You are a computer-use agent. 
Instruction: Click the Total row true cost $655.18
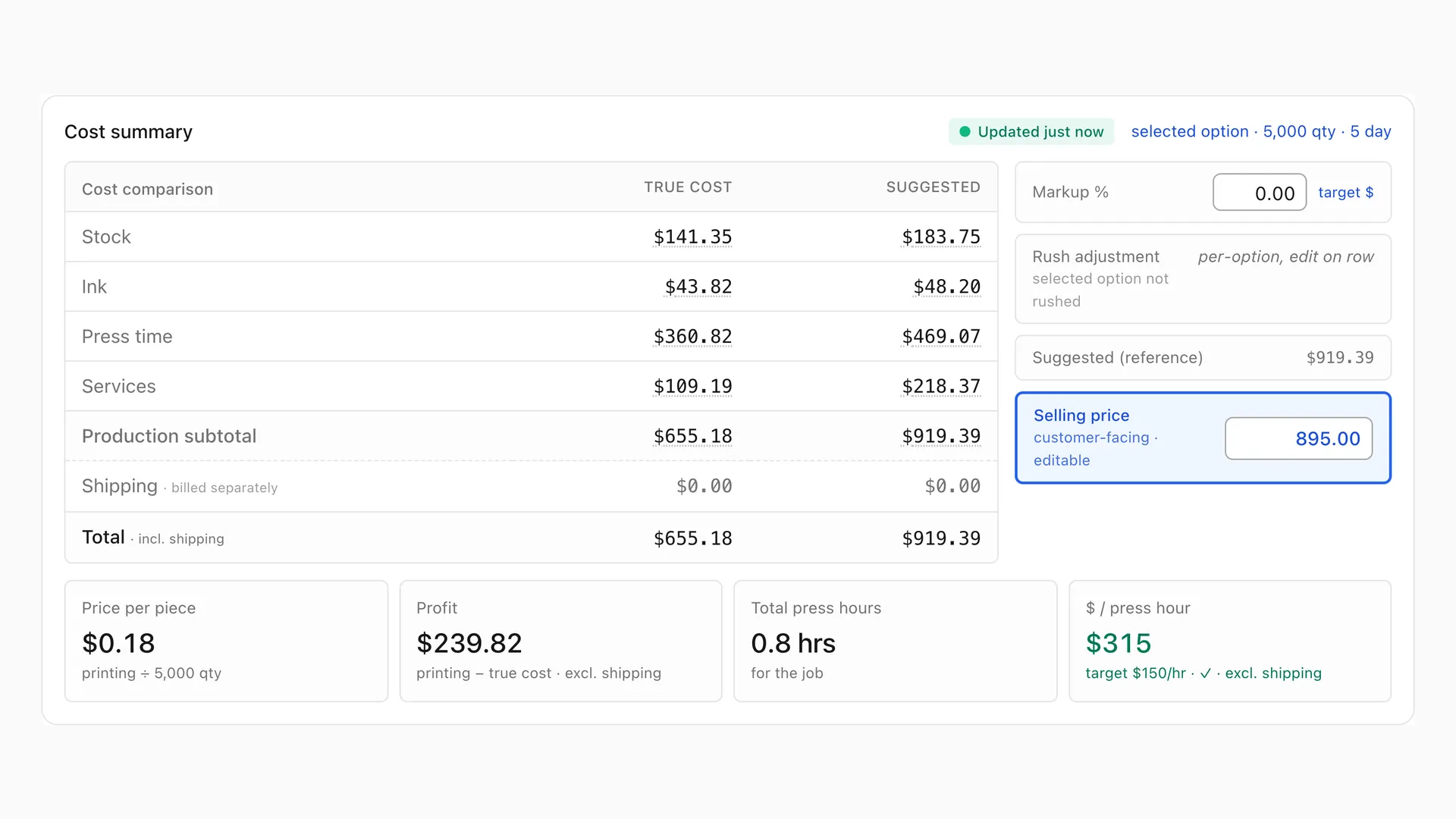pyautogui.click(x=692, y=538)
